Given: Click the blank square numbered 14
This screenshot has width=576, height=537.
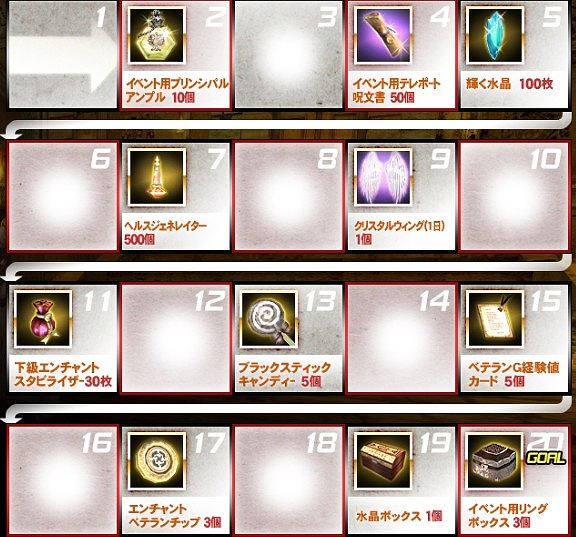Looking at the screenshot, I should point(401,338).
